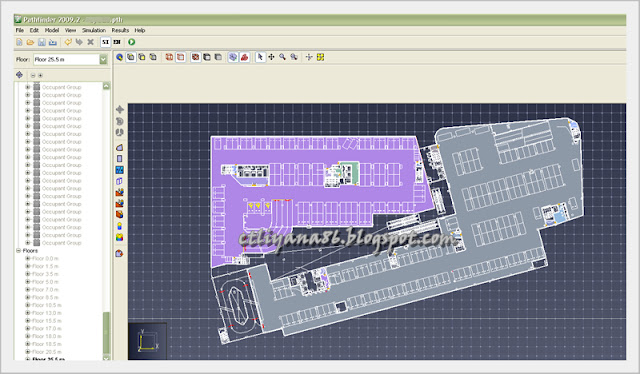Open the Model menu
Image resolution: width=640 pixels, height=374 pixels.
[x=52, y=30]
